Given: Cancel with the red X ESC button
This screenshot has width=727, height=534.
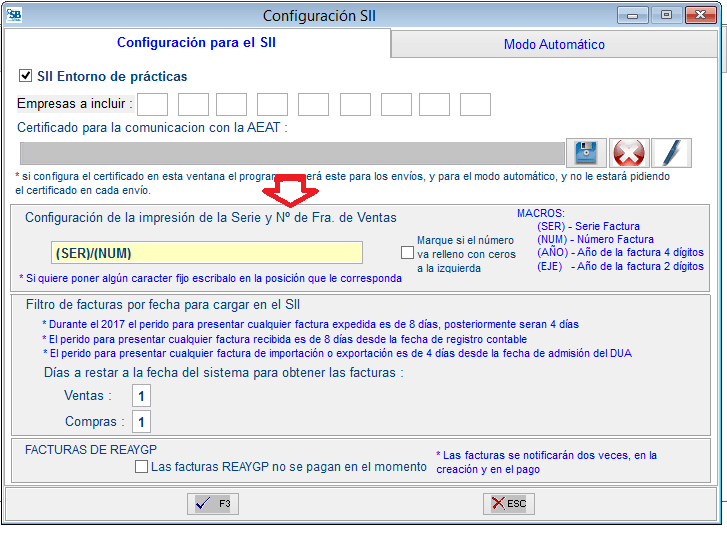Looking at the screenshot, I should 509,503.
